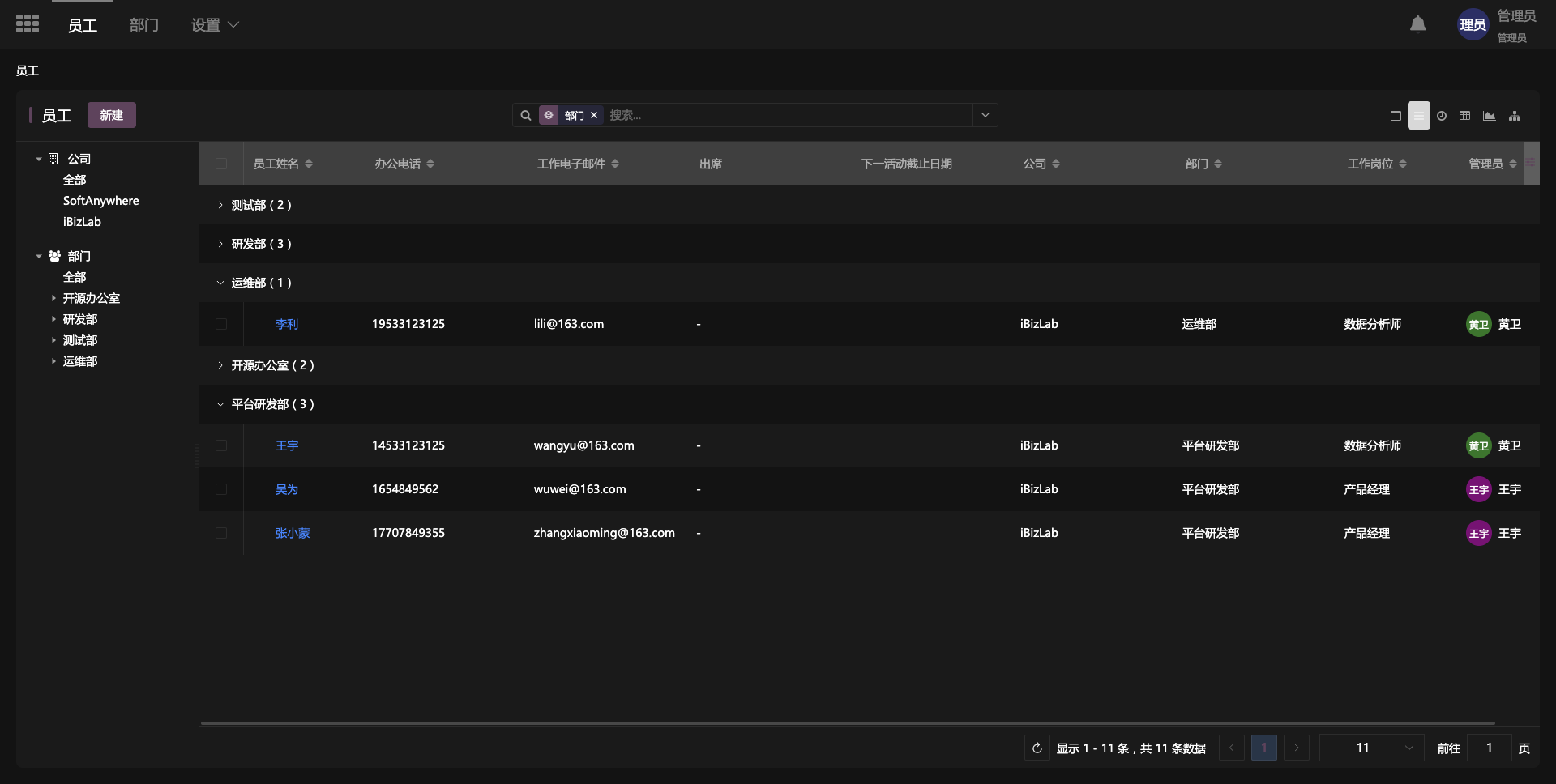Switch to the pivot grid view
This screenshot has height=784, width=1556.
[1464, 116]
